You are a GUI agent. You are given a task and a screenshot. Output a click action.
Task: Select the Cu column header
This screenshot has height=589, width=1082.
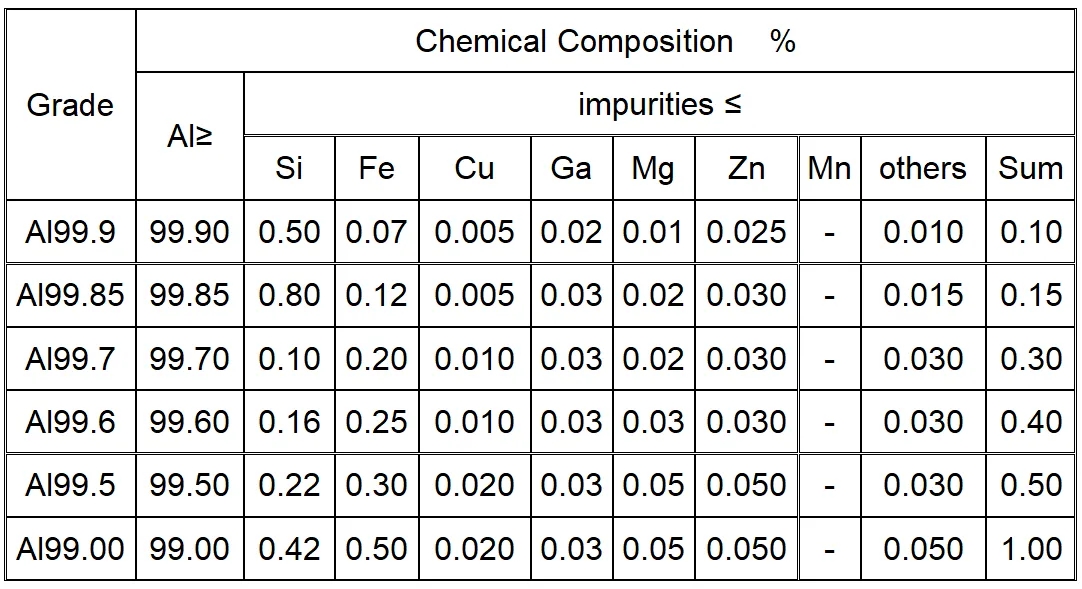474,168
